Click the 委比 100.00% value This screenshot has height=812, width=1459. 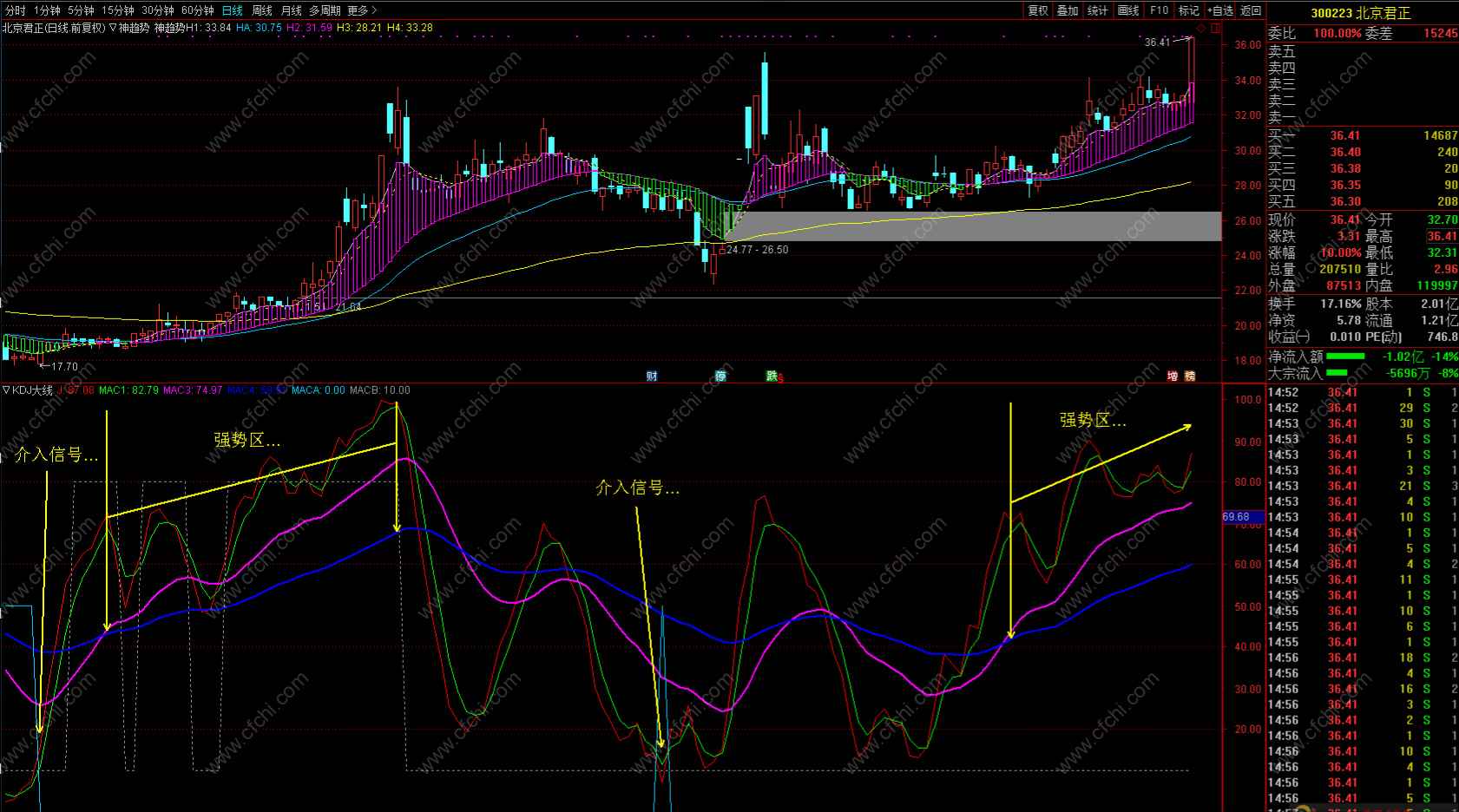1337,33
